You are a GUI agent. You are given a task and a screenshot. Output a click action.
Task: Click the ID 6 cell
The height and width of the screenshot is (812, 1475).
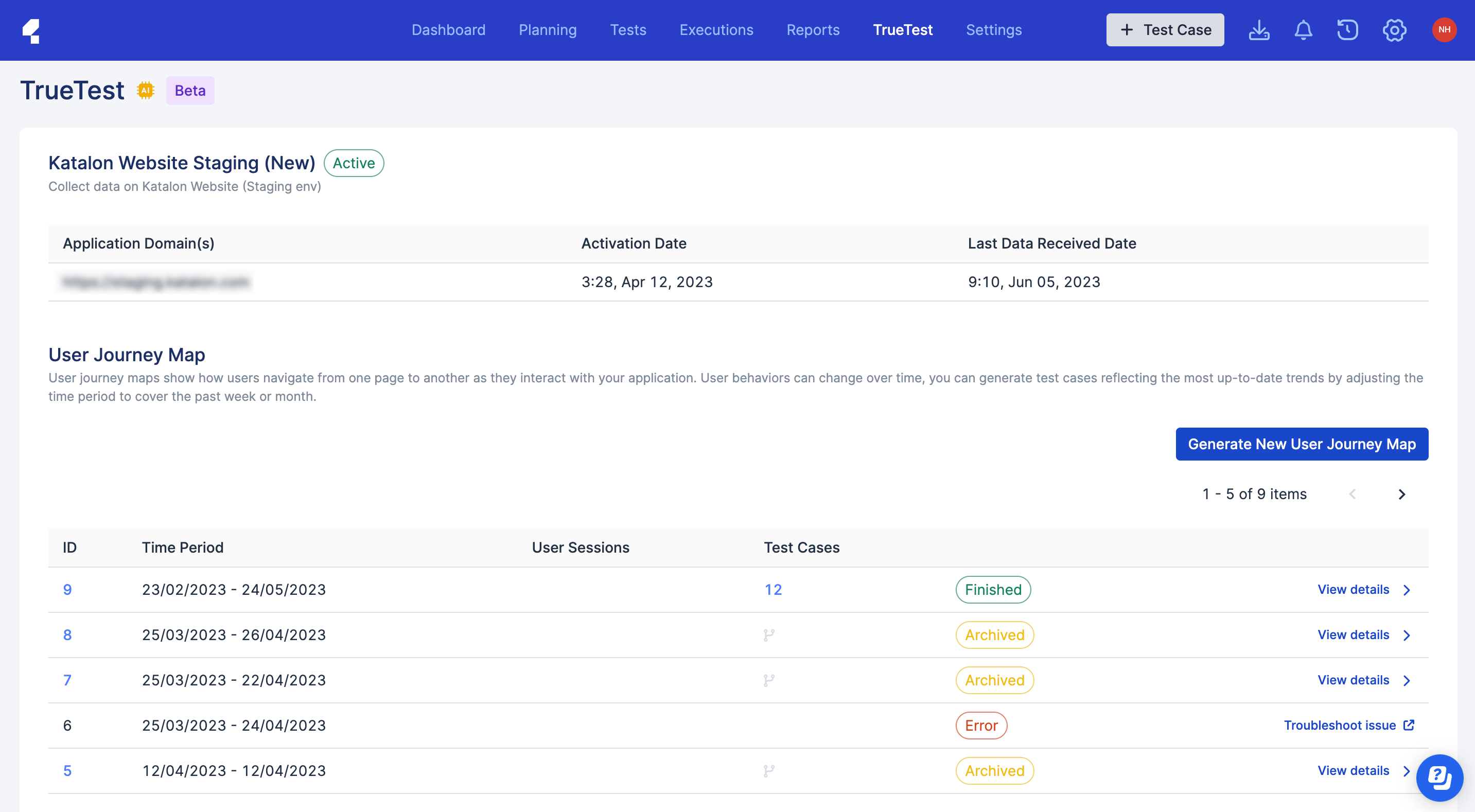[x=67, y=726]
